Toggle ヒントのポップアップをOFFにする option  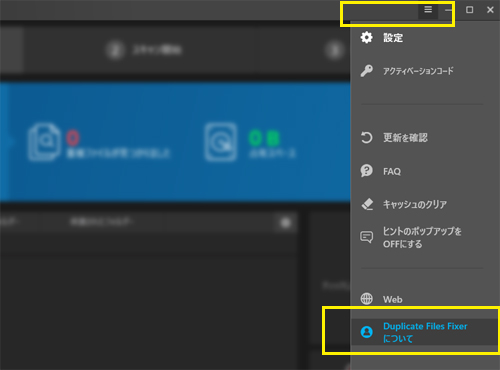point(422,237)
